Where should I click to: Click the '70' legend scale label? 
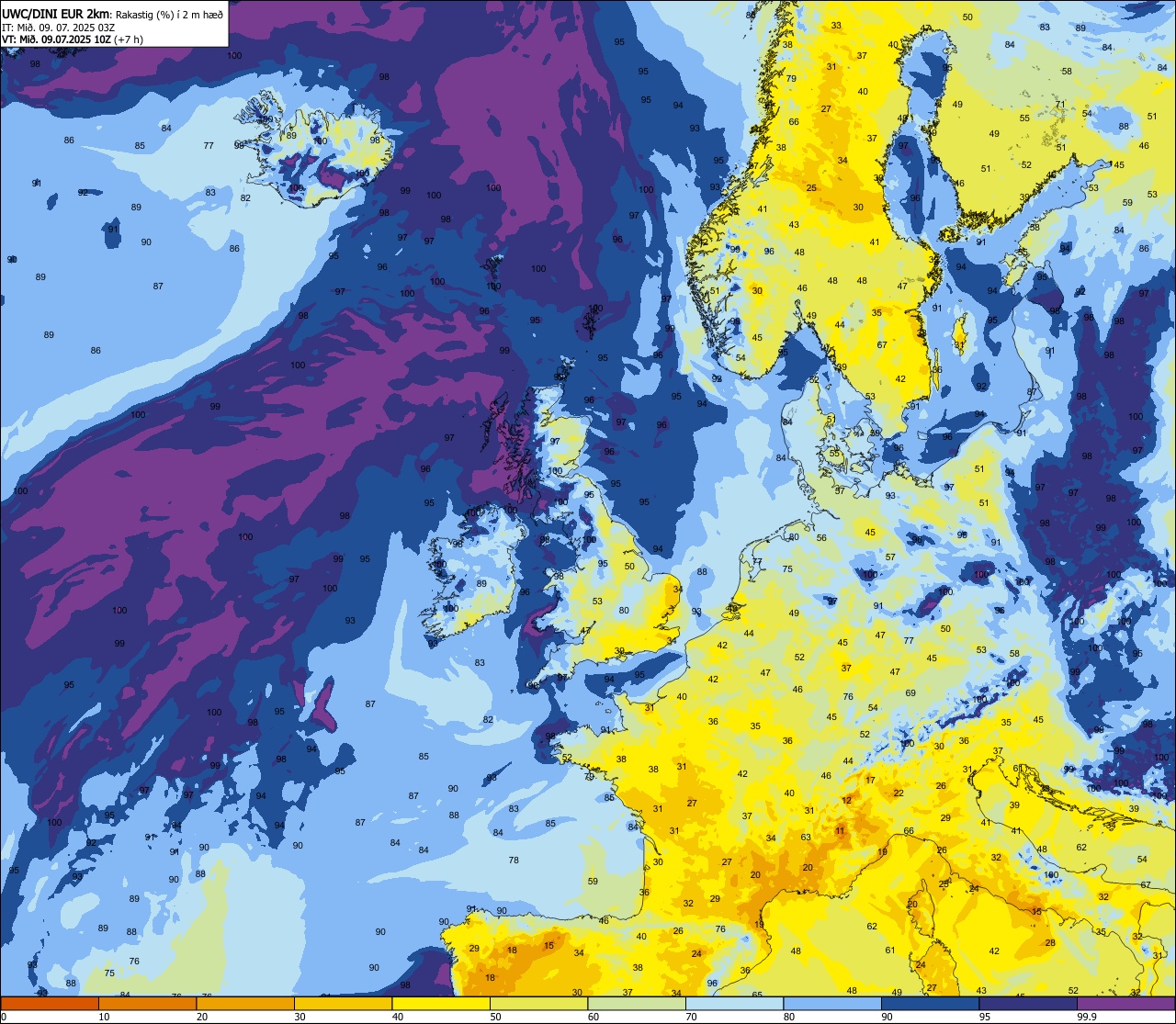click(691, 1017)
